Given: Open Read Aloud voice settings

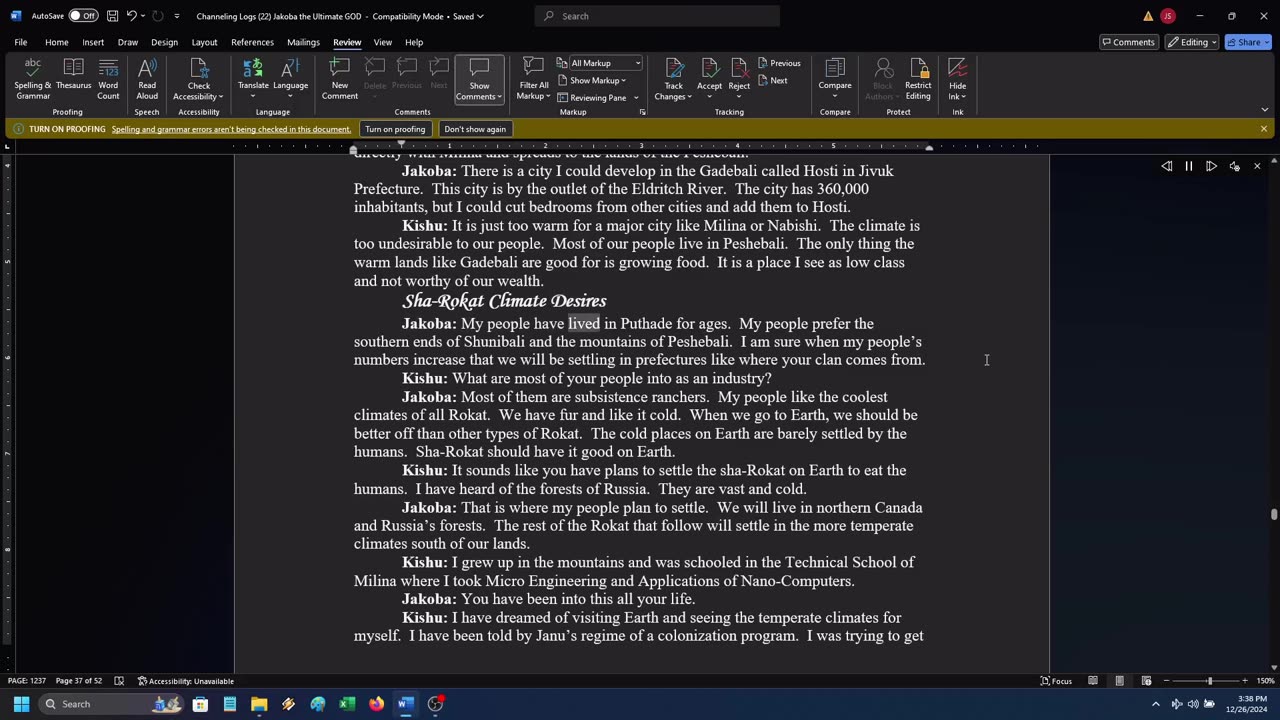Looking at the screenshot, I should 1234,166.
